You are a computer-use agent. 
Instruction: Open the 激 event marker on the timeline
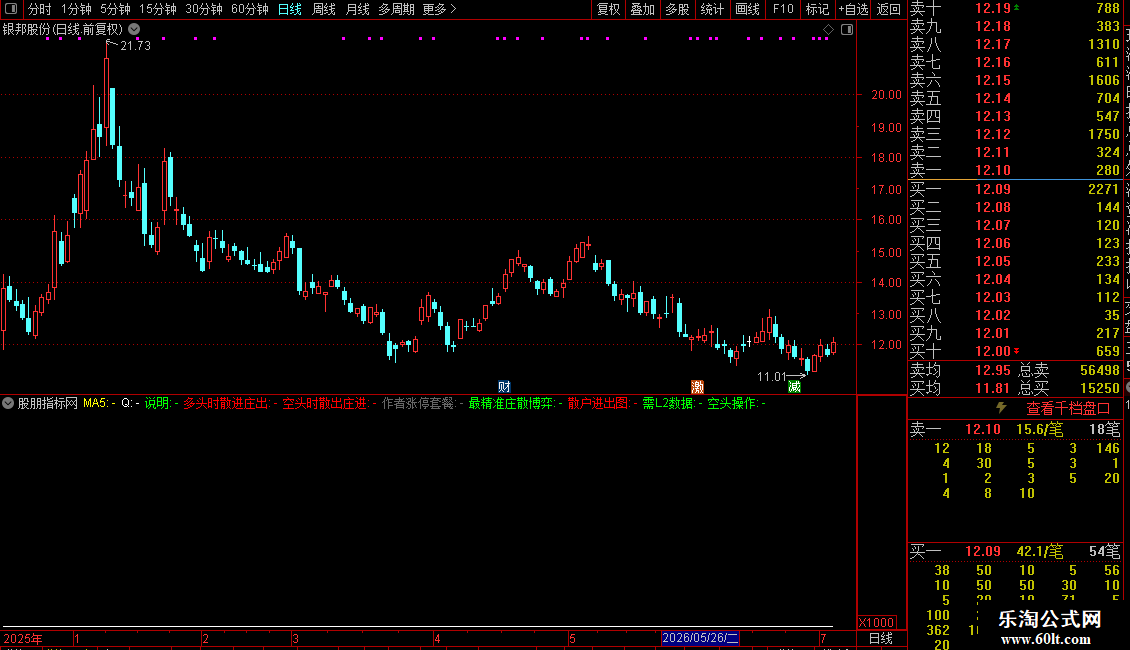(697, 387)
